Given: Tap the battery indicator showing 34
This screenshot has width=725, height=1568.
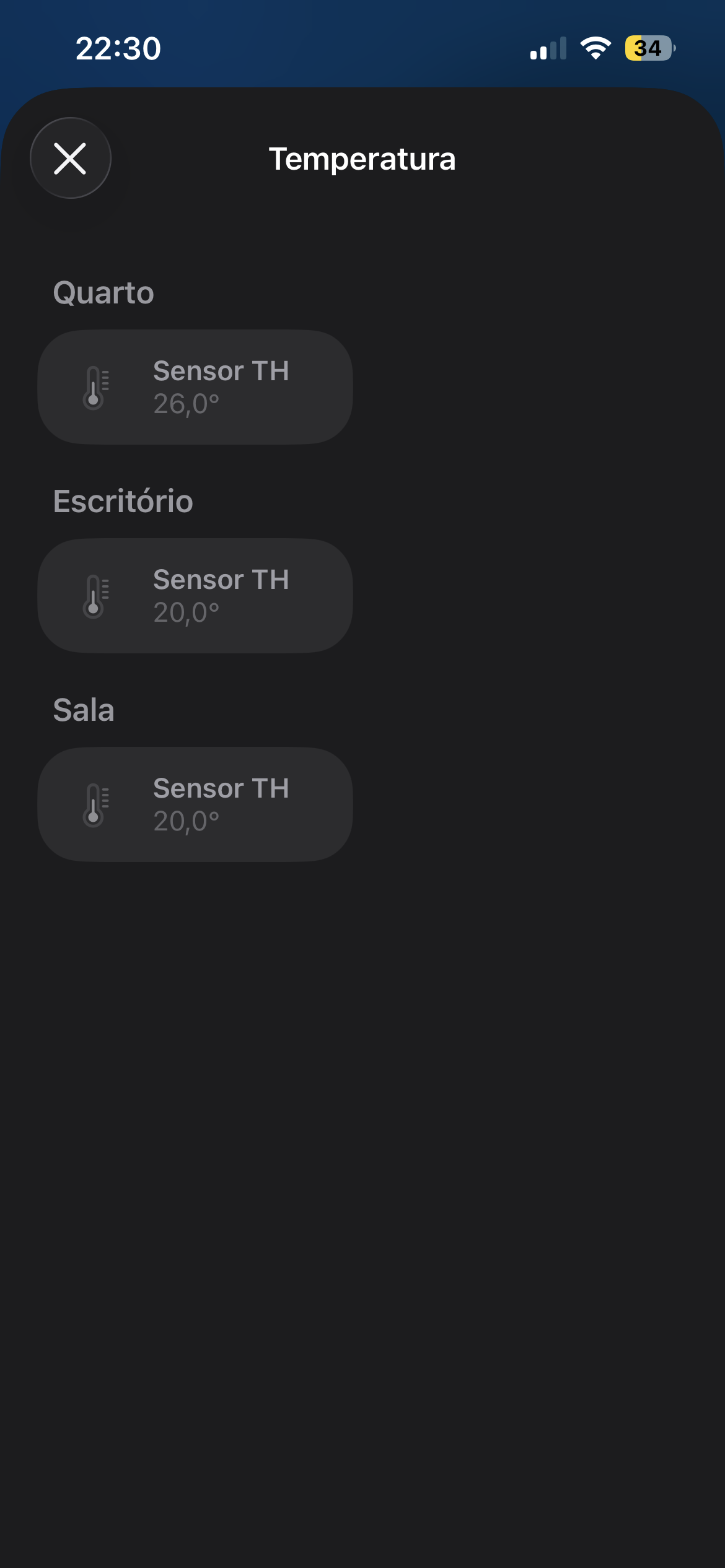Looking at the screenshot, I should 649,48.
